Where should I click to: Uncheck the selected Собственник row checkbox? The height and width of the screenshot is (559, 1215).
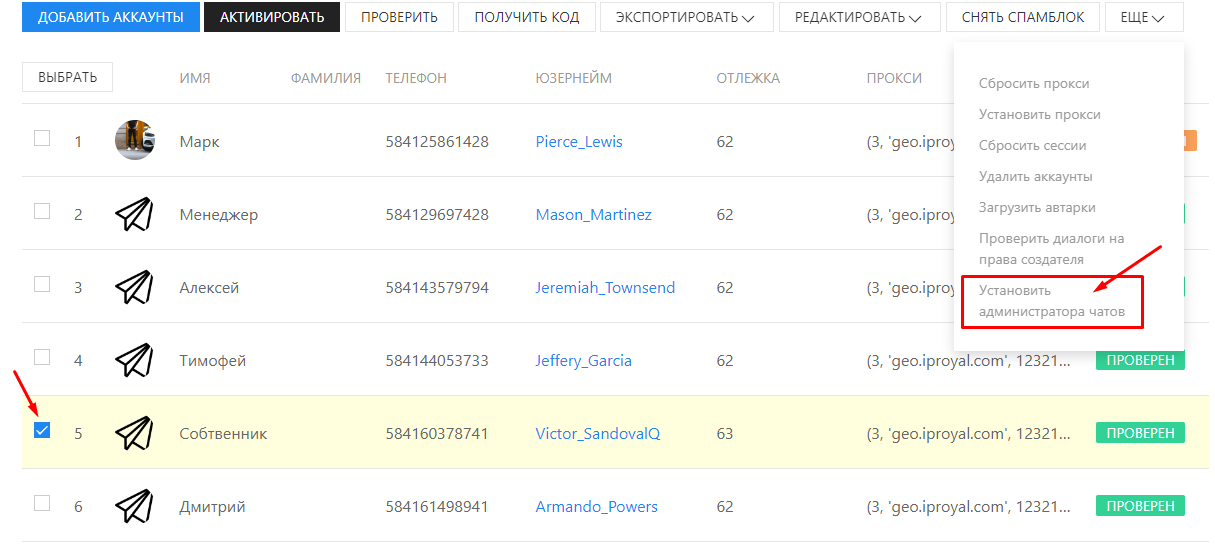(x=42, y=431)
